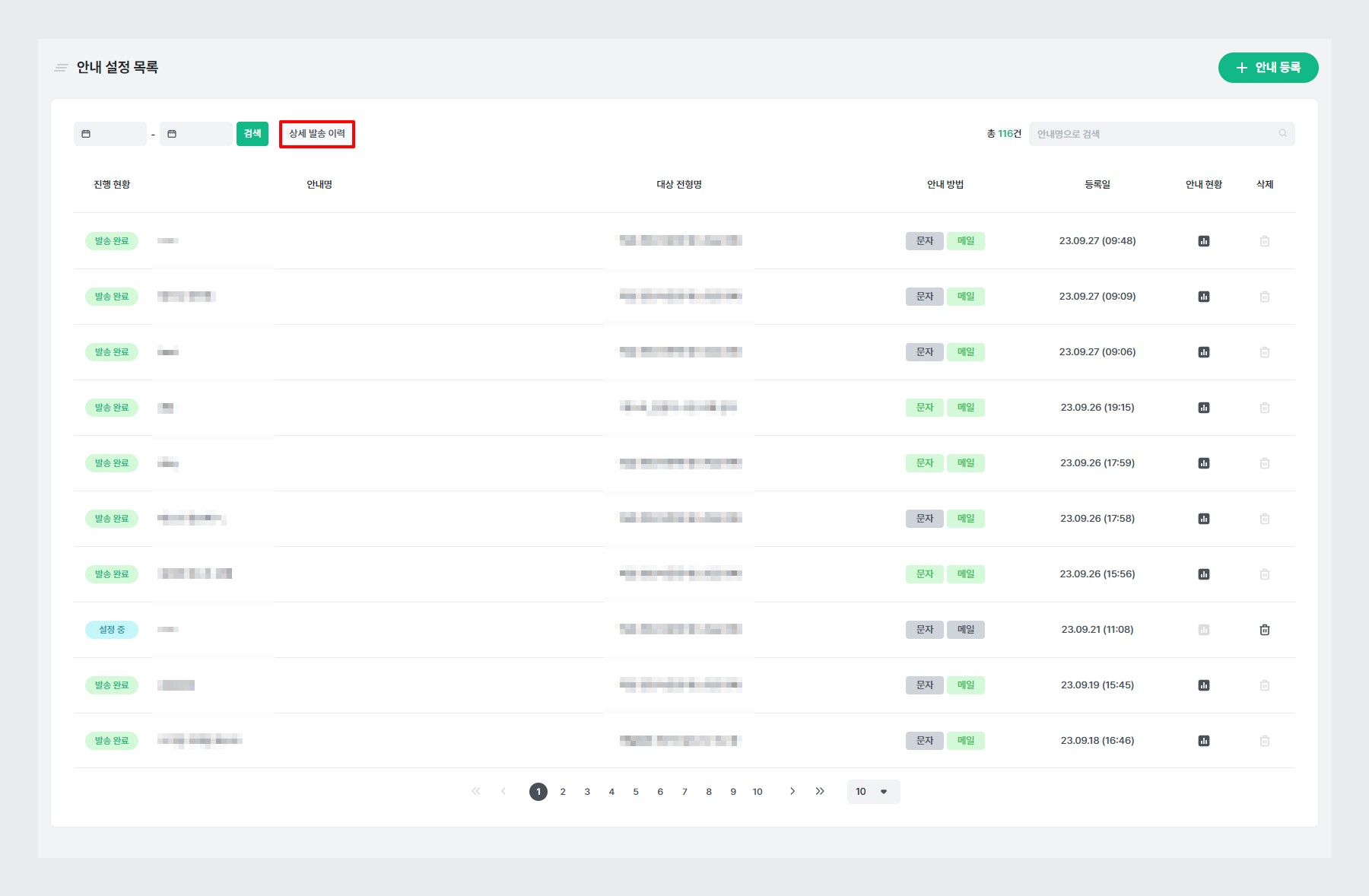Click trash icon in 23.09.18 (16:46) row
The image size is (1369, 896).
click(x=1264, y=741)
